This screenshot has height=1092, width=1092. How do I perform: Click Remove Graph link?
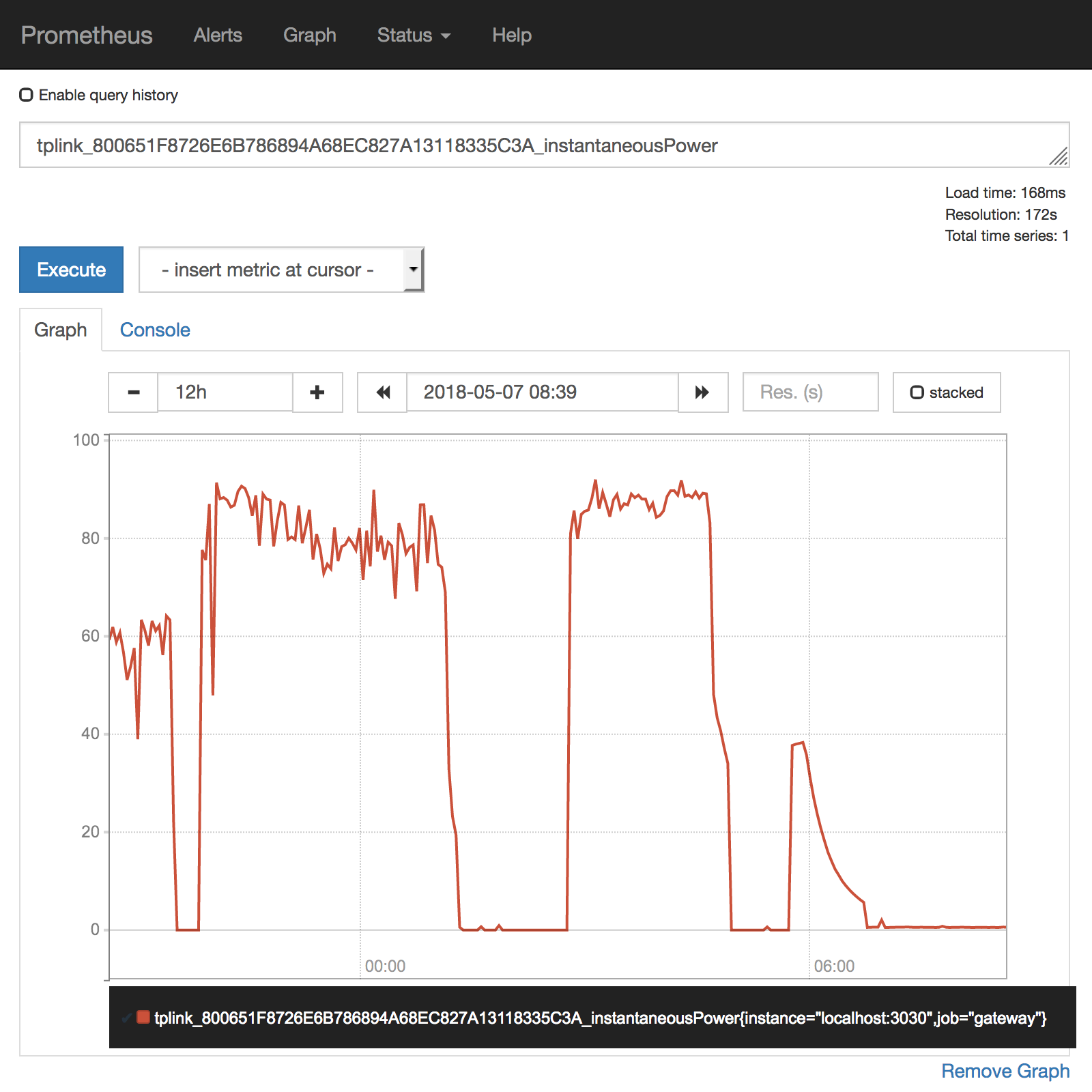[1005, 1071]
